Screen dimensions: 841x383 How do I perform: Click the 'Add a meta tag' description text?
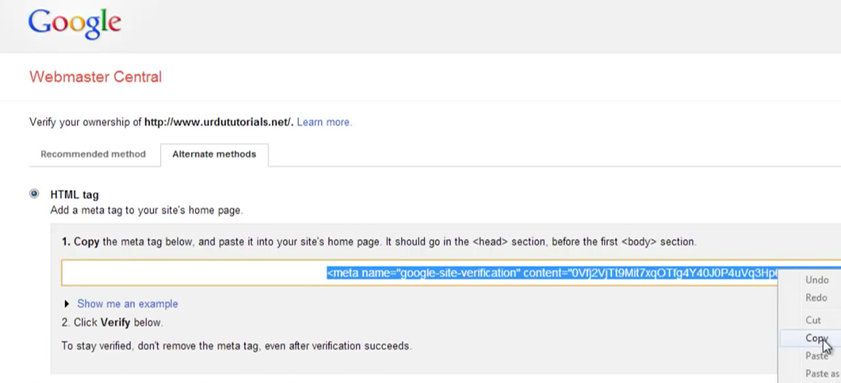tap(146, 211)
